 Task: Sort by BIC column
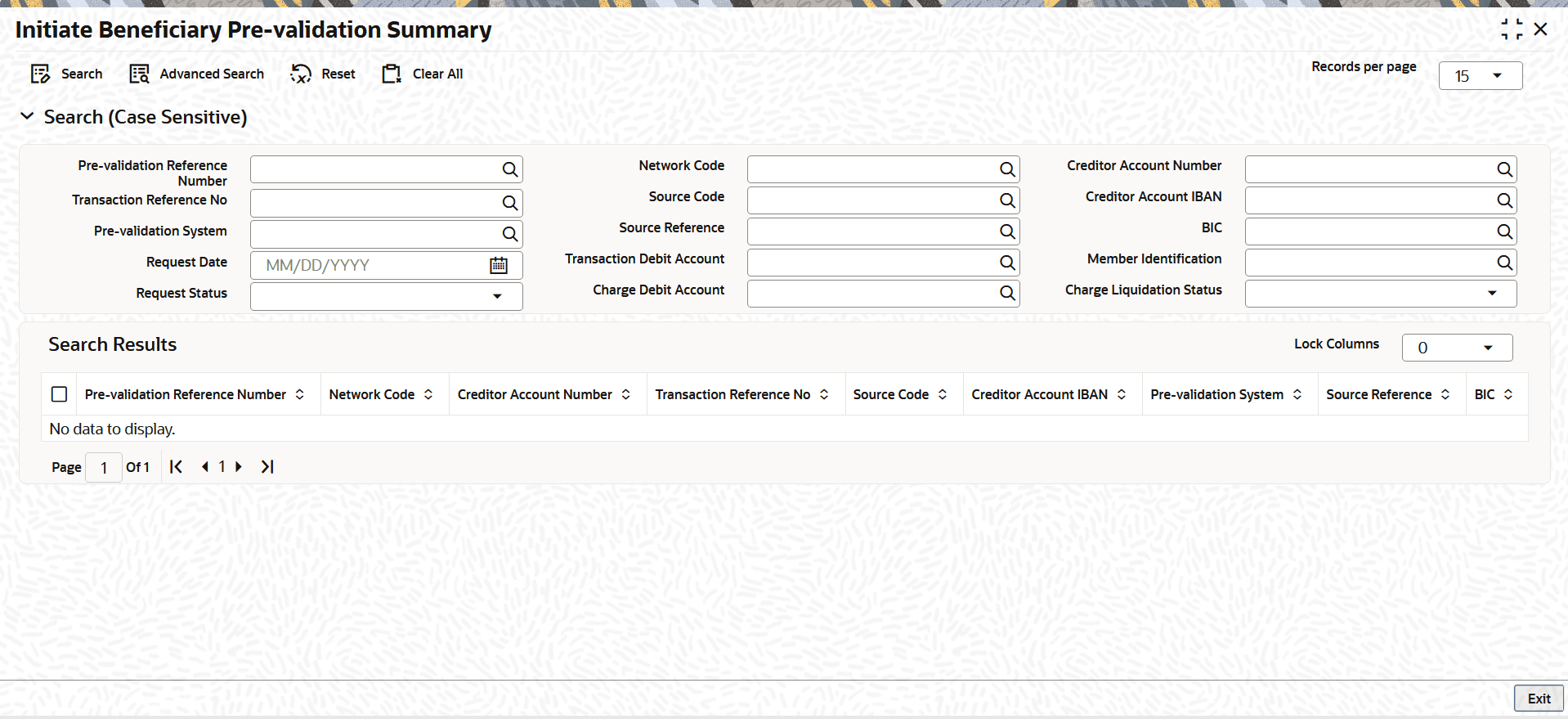point(1508,394)
